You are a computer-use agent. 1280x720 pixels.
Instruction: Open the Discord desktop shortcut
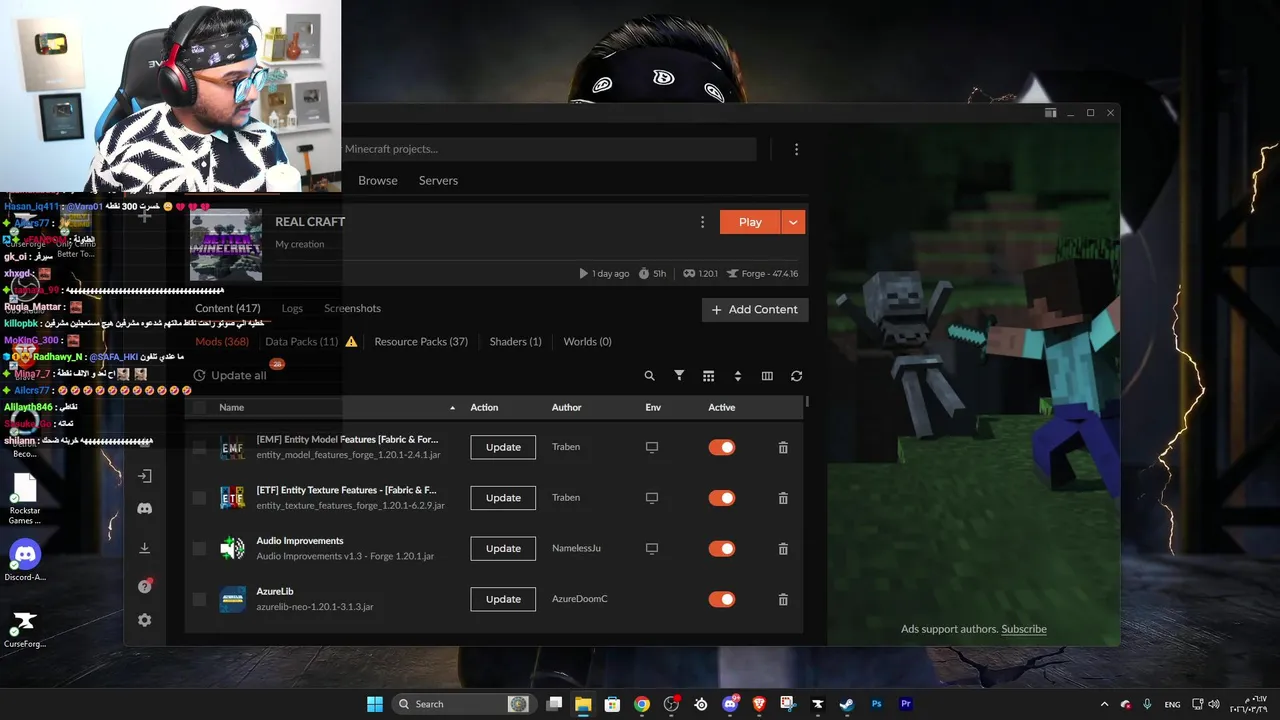[x=25, y=560]
